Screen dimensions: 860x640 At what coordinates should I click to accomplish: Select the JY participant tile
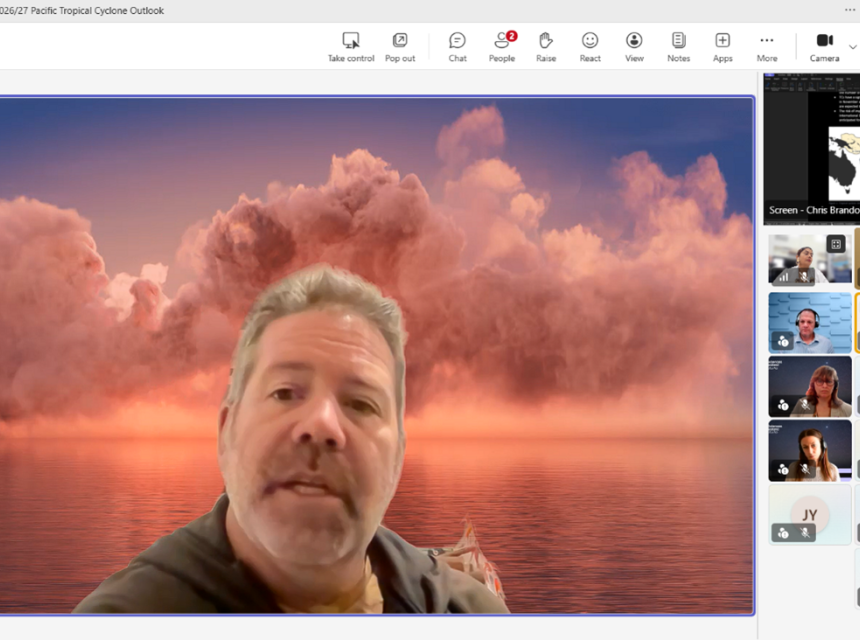(x=810, y=514)
